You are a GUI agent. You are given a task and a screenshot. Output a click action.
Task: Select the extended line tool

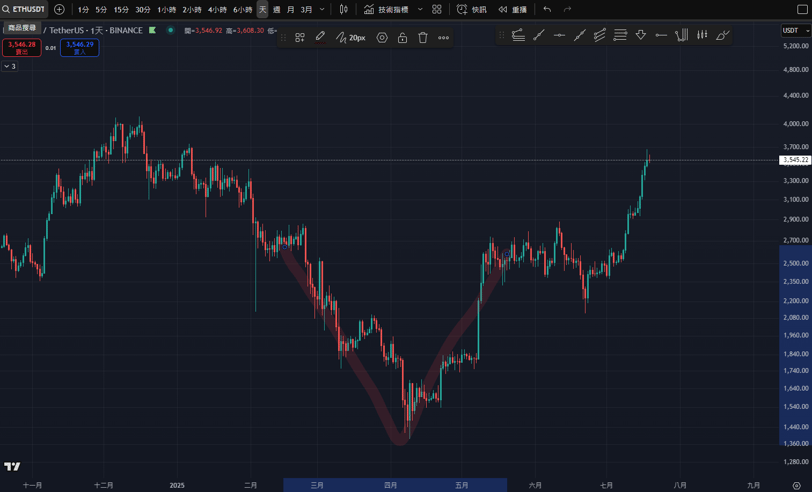click(579, 35)
